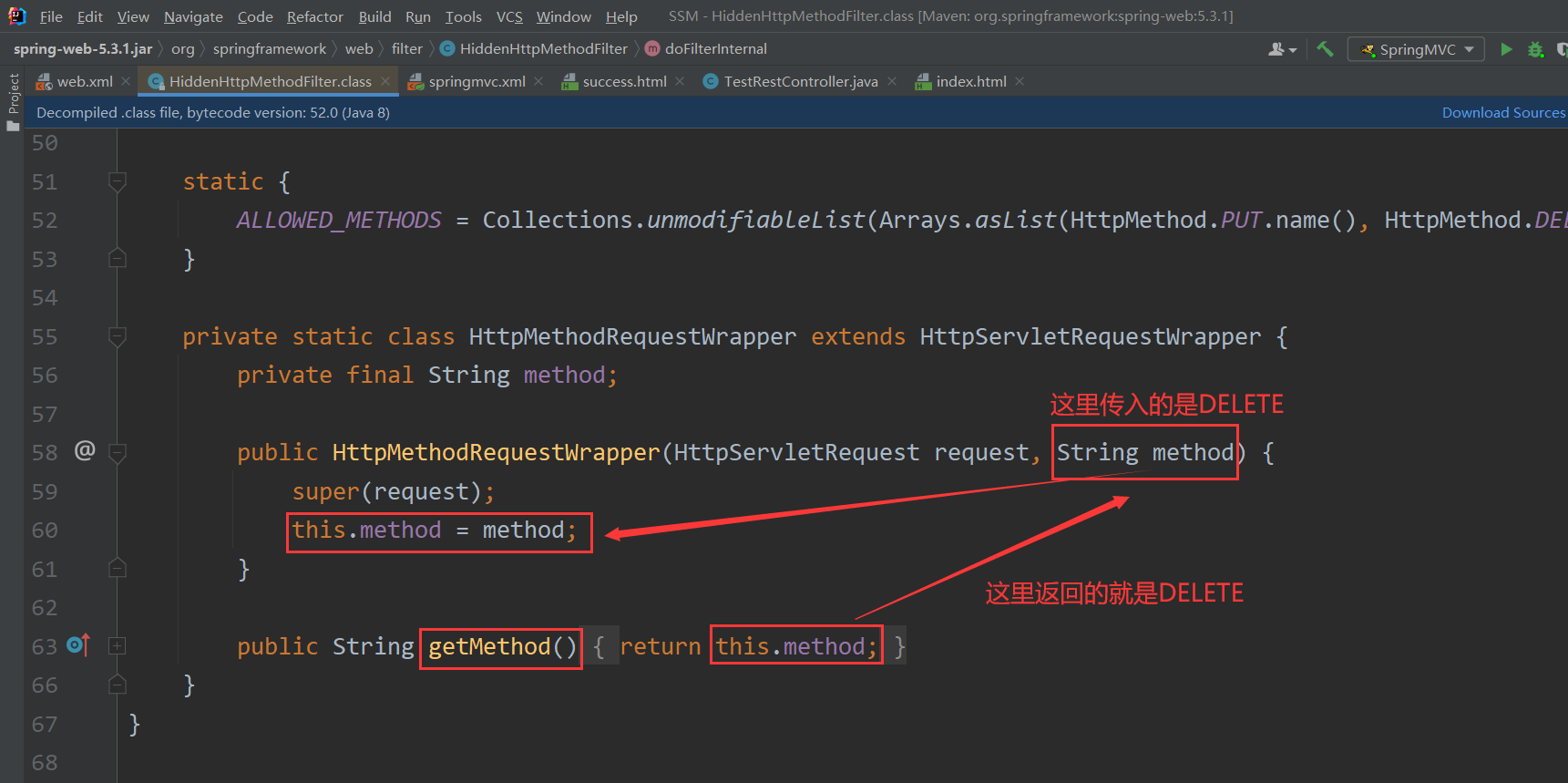1568x783 pixels.
Task: Open the View menu
Action: pyautogui.click(x=133, y=16)
